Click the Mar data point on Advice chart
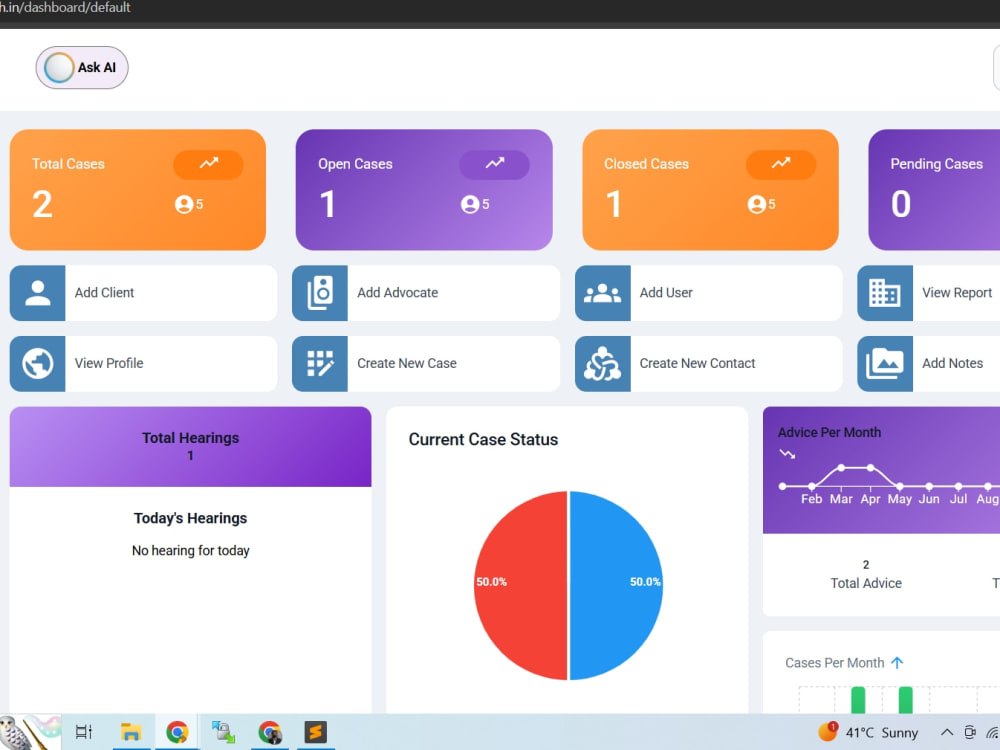This screenshot has height=750, width=1000. (x=841, y=468)
